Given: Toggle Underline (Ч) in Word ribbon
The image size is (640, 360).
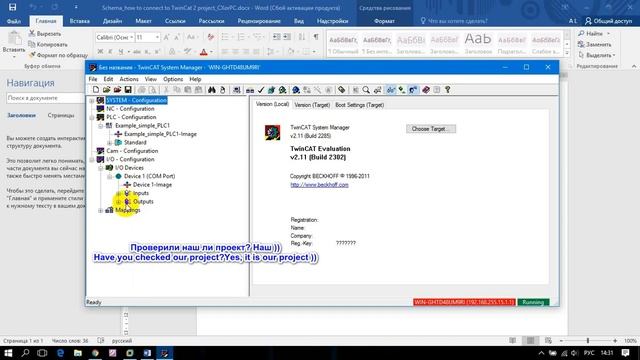Looking at the screenshot, I should tap(121, 52).
